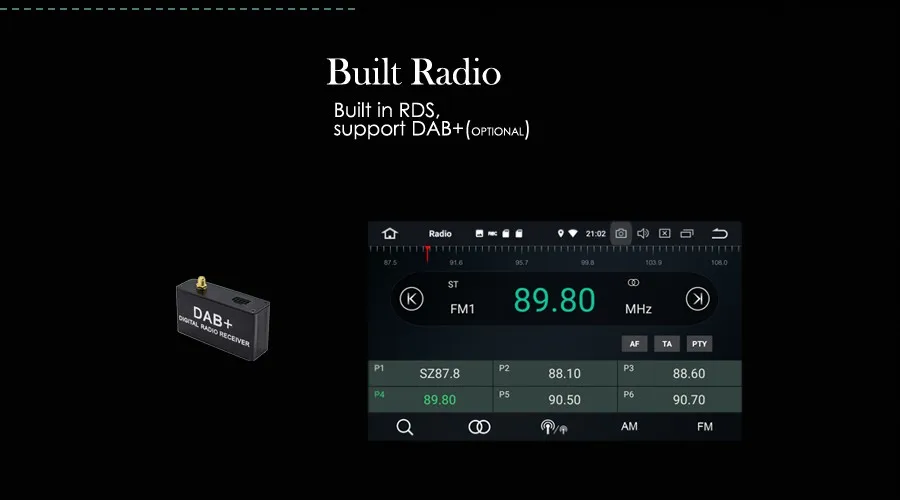Tap the back arrow icon
Screen dimensions: 900x500
pyautogui.click(x=720, y=234)
